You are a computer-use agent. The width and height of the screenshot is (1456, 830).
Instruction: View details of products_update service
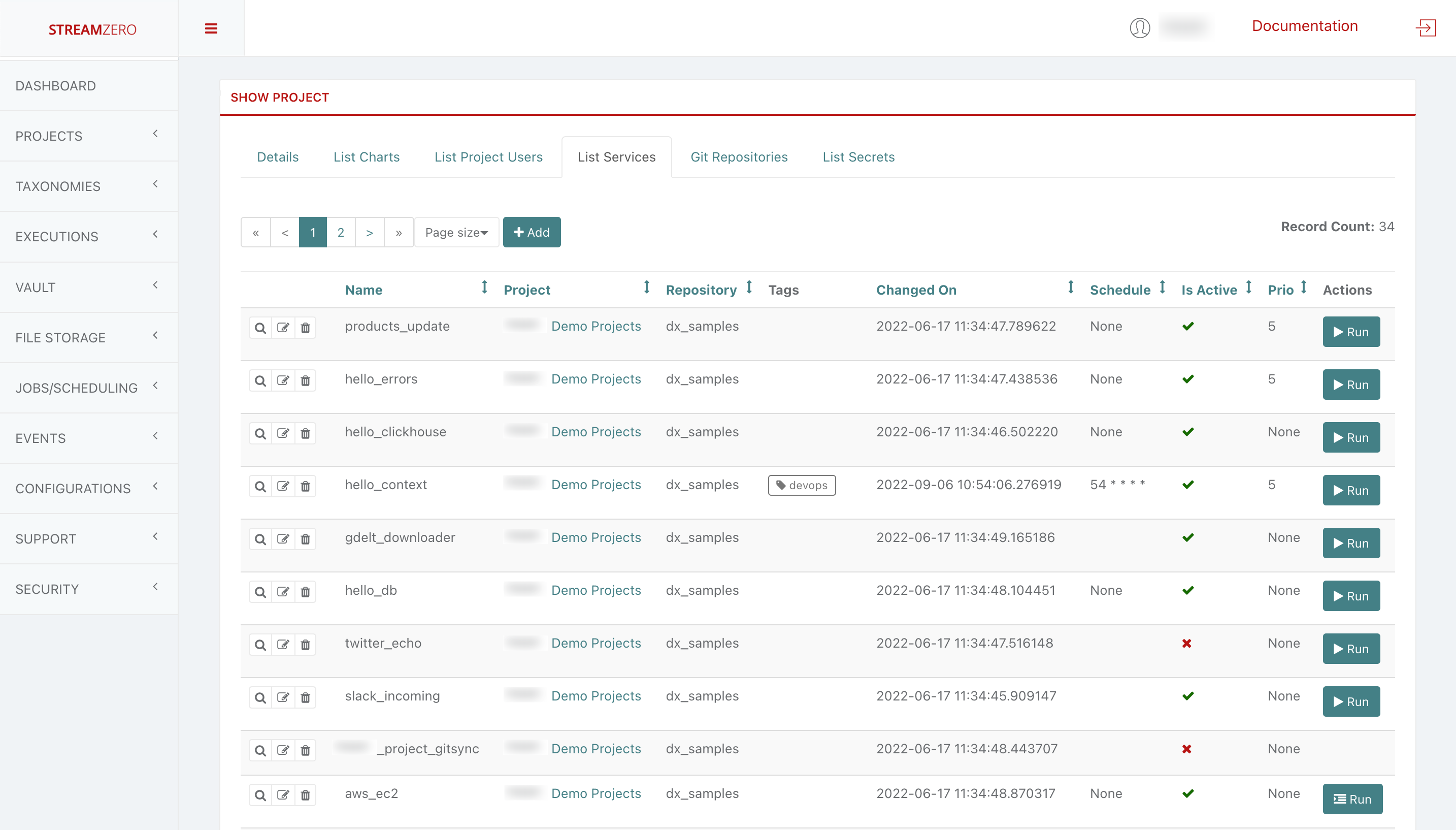pos(260,328)
